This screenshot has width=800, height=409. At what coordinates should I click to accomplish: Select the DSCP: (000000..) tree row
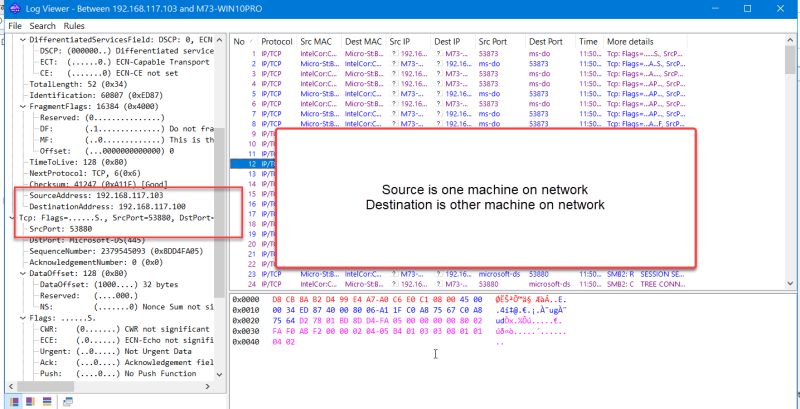126,51
